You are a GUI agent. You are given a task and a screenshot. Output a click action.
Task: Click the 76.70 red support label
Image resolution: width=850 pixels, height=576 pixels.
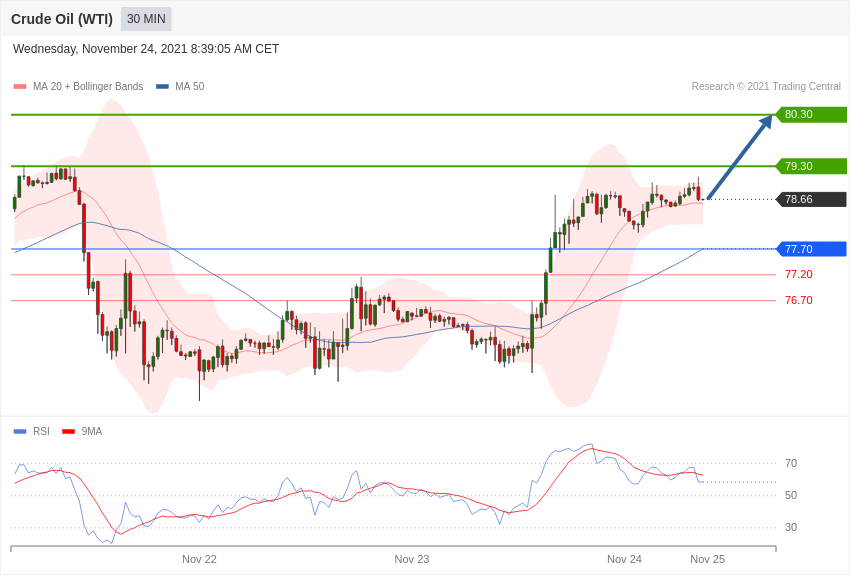coord(799,300)
